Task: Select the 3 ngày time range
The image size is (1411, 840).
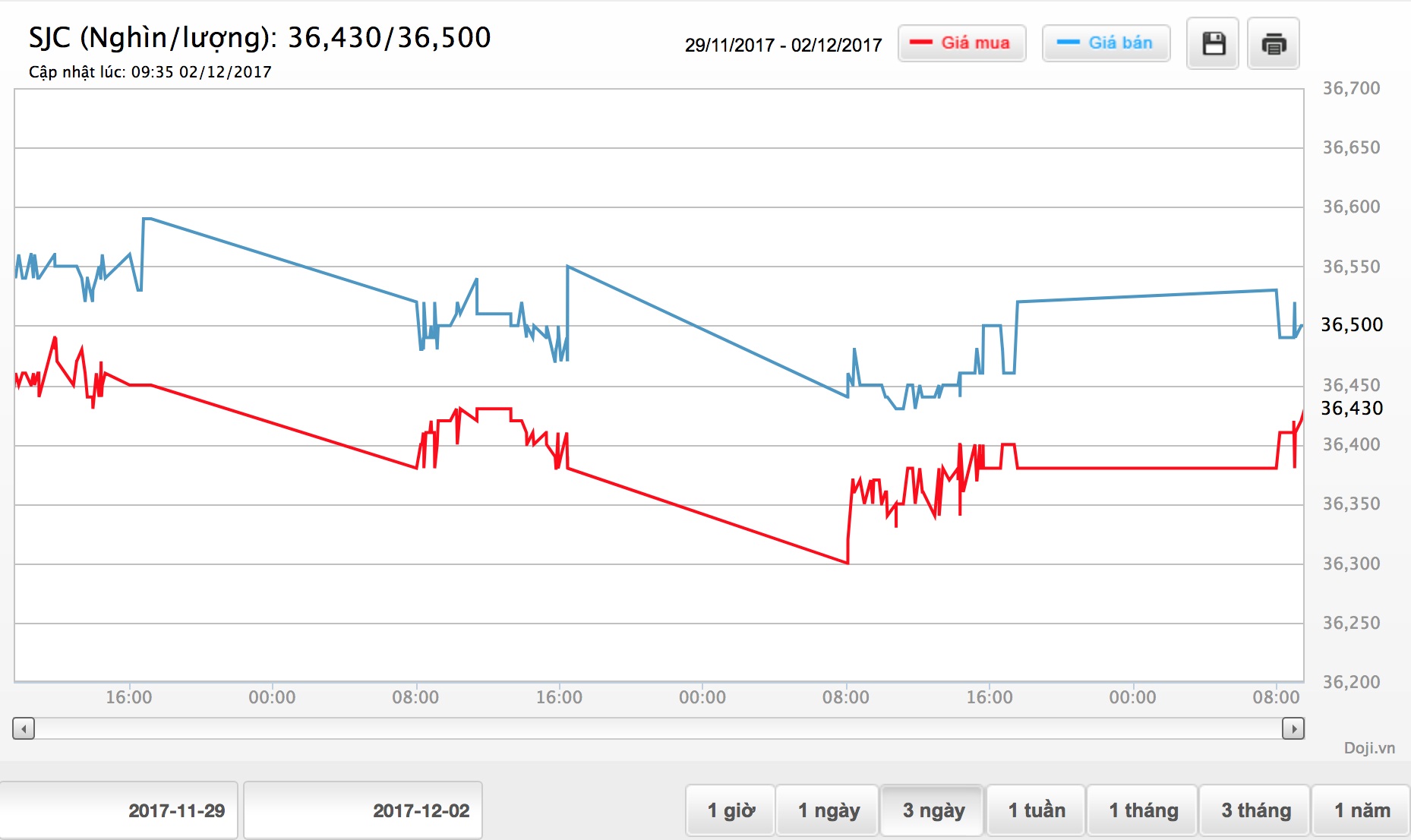Action: (933, 810)
